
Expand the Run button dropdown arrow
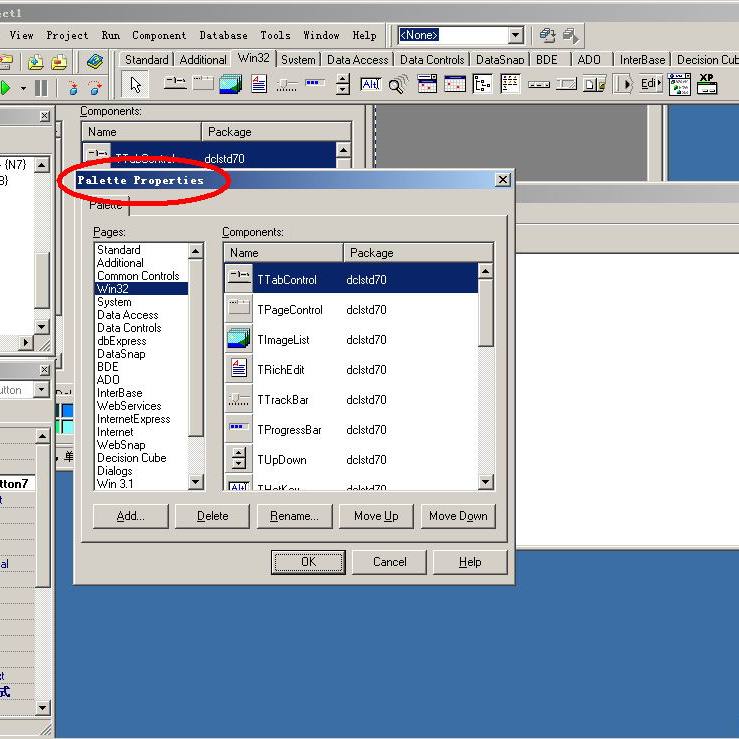pyautogui.click(x=23, y=88)
